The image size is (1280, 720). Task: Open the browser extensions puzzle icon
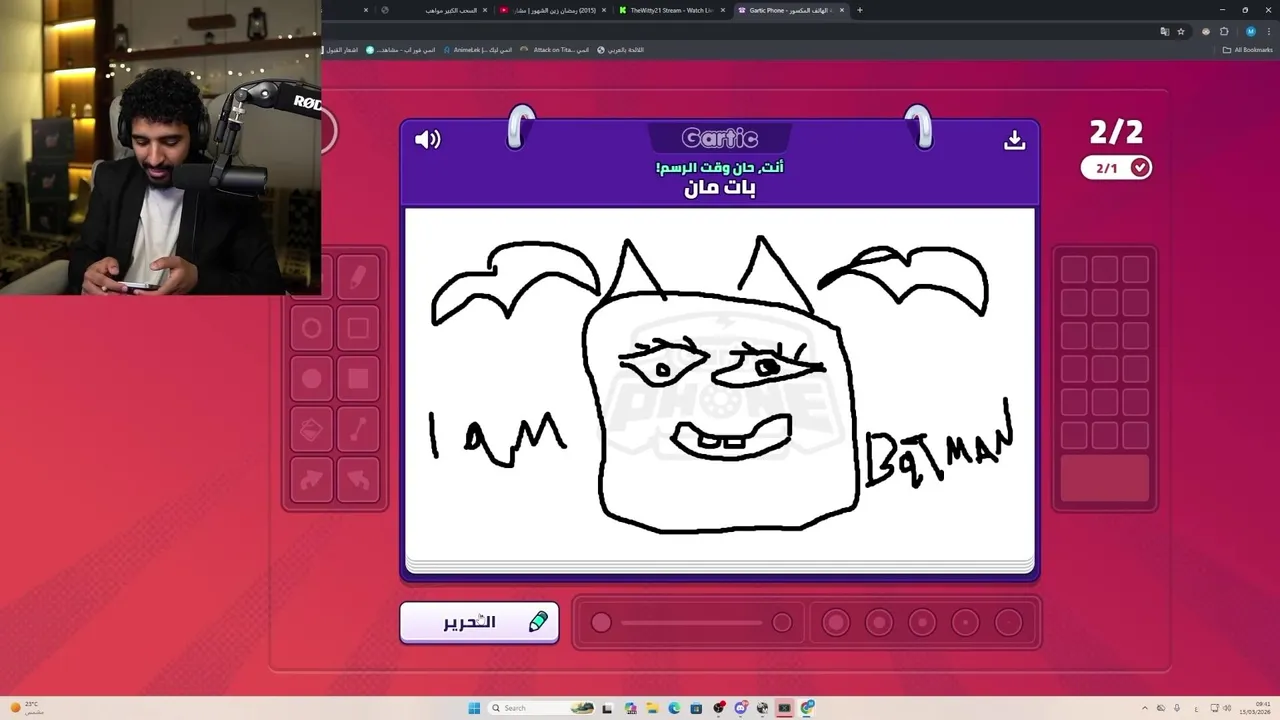pos(1224,31)
